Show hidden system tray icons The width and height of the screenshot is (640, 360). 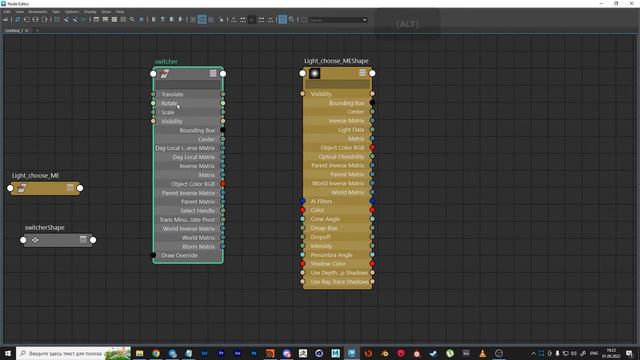pos(533,353)
